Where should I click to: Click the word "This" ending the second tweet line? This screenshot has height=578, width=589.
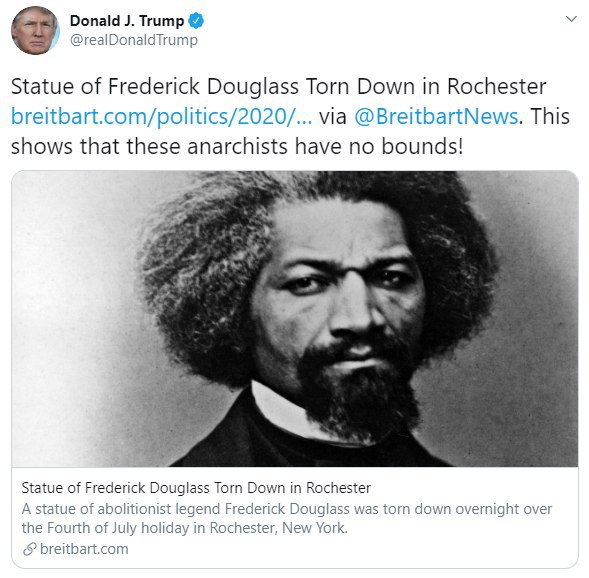point(550,116)
